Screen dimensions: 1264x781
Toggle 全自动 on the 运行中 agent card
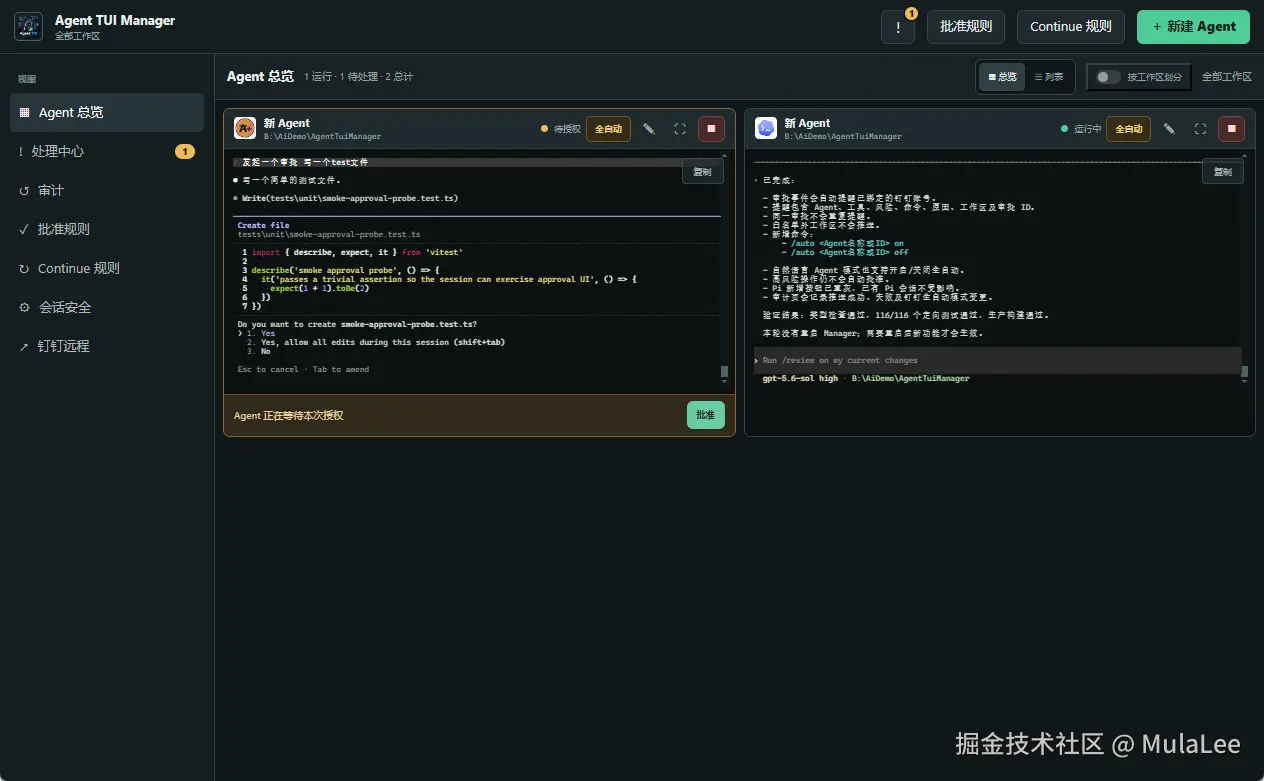point(1128,129)
